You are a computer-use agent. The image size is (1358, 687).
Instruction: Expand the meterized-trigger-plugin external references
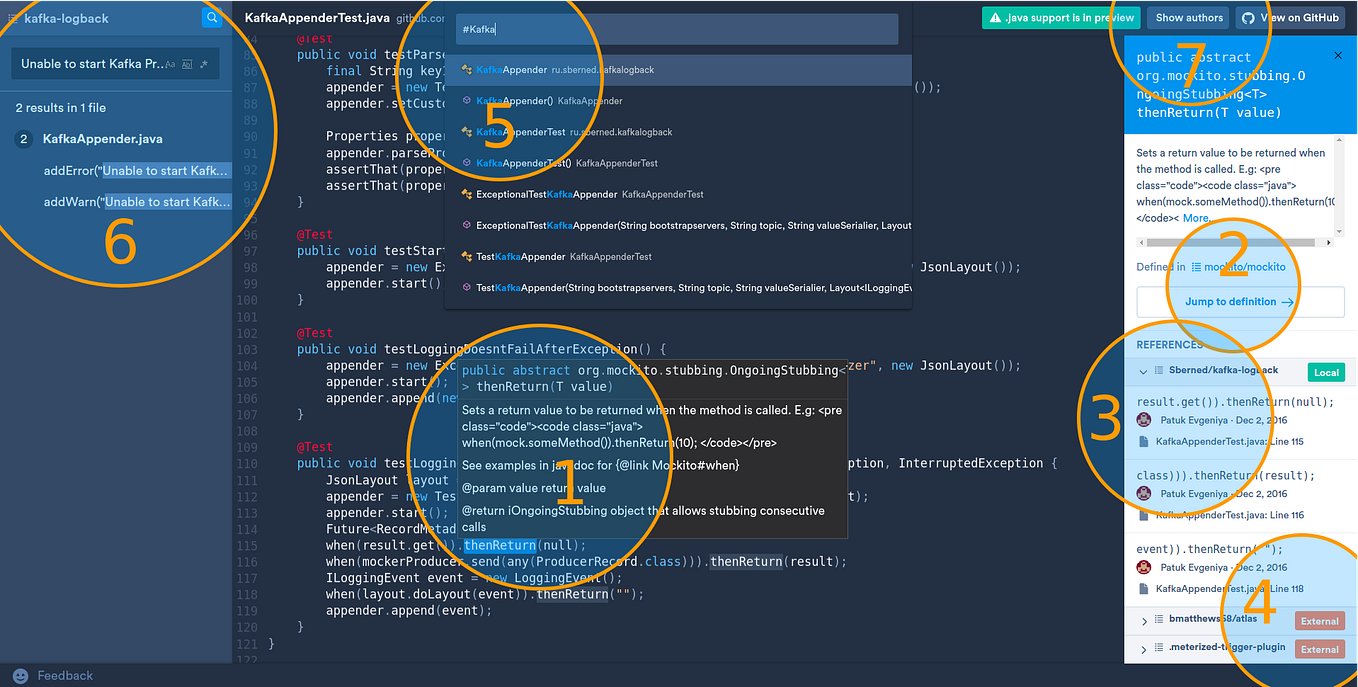tap(1146, 647)
